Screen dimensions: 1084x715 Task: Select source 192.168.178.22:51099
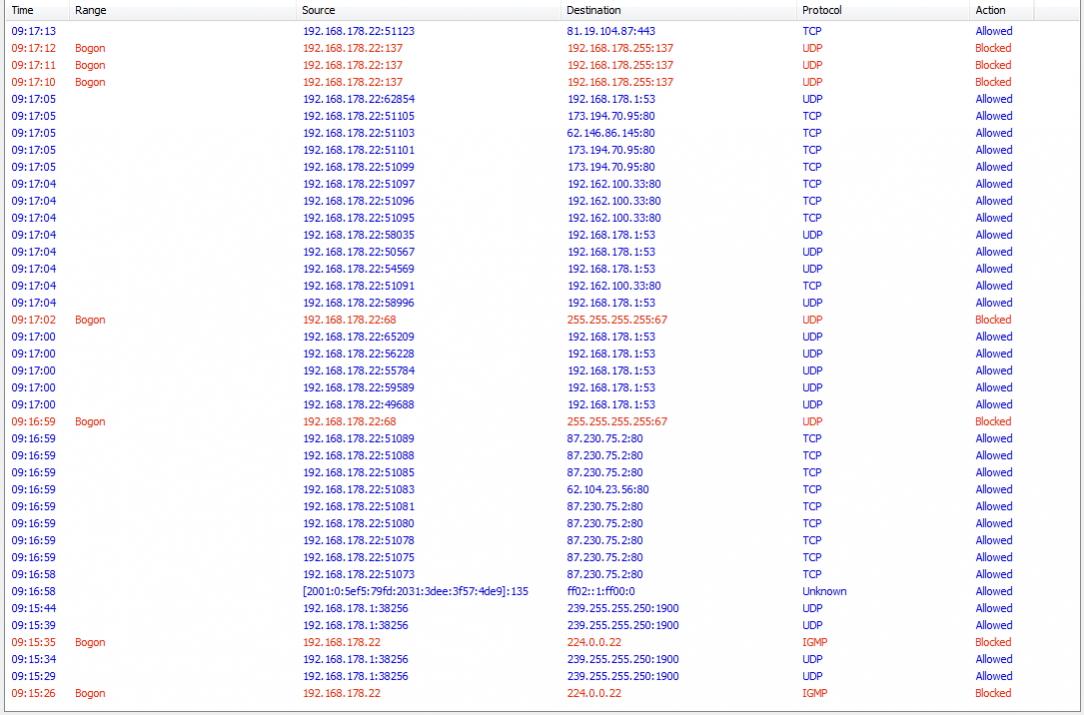point(359,167)
